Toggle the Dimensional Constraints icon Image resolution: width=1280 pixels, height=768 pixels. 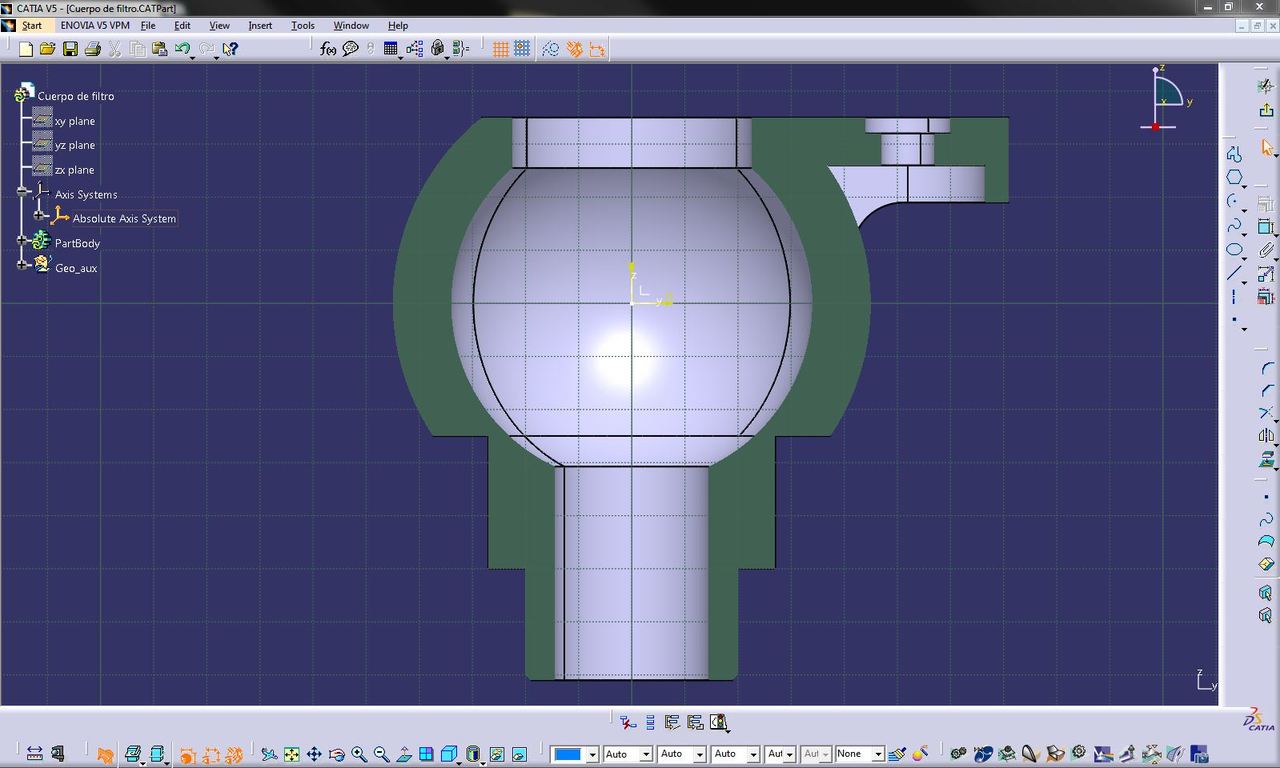tap(597, 48)
